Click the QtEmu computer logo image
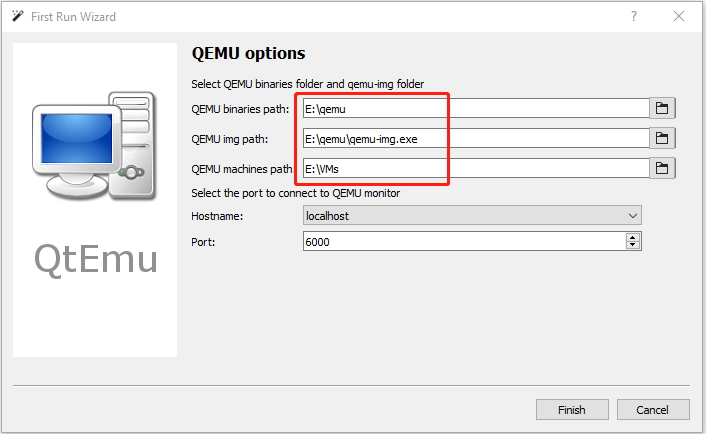 [94, 145]
